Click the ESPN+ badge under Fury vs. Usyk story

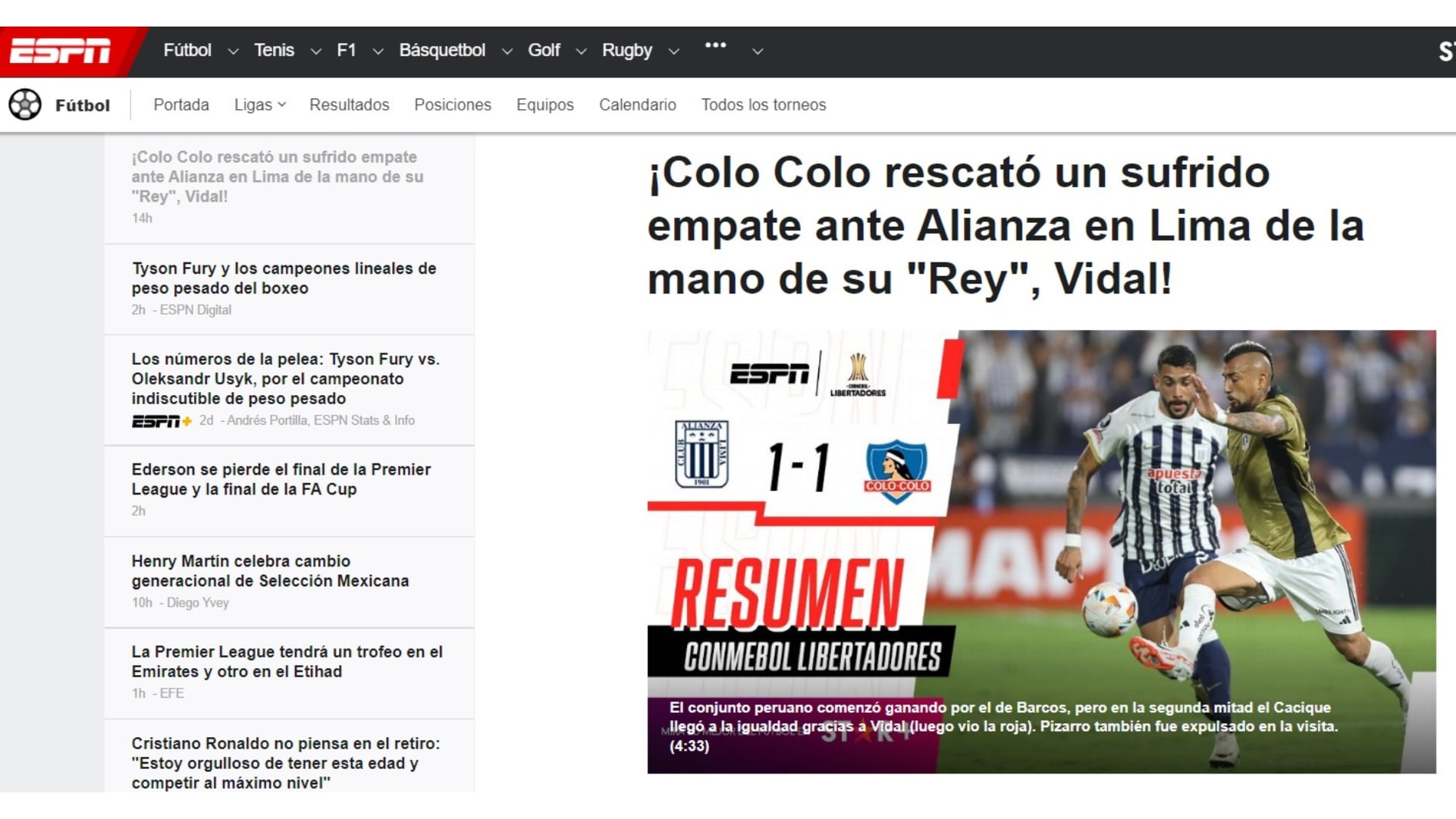coord(162,421)
